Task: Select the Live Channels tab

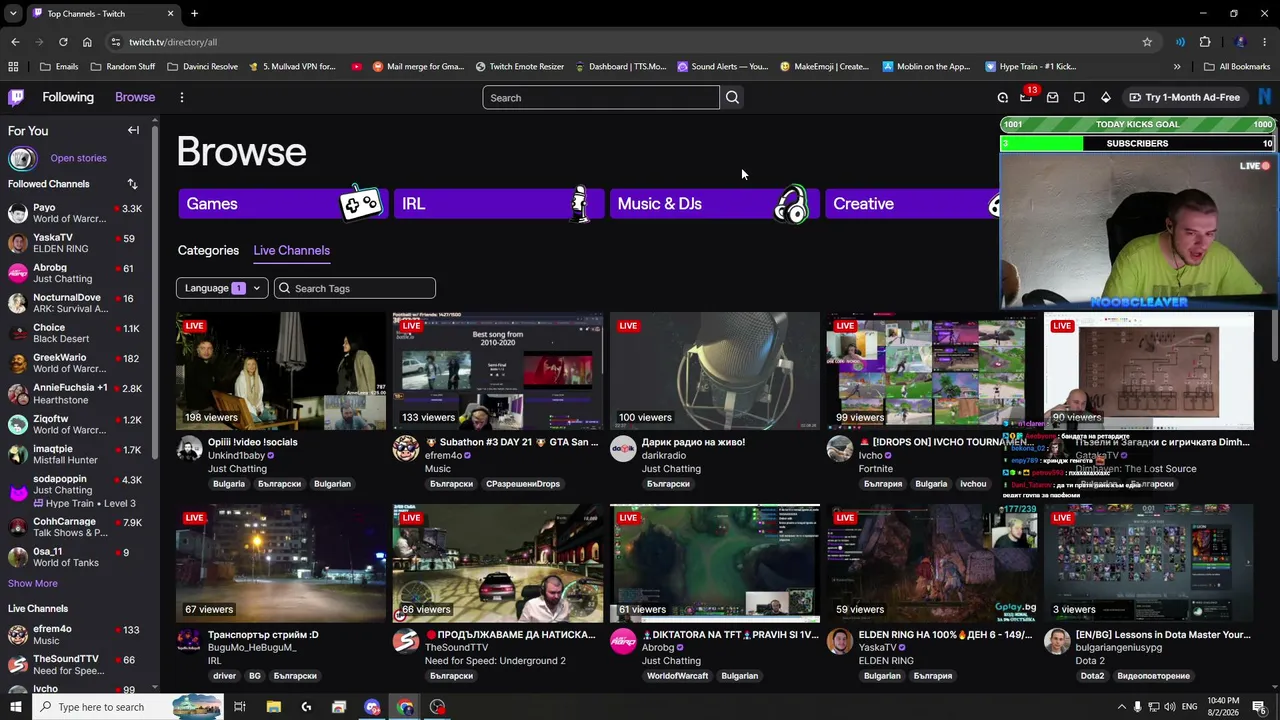Action: pyautogui.click(x=291, y=250)
